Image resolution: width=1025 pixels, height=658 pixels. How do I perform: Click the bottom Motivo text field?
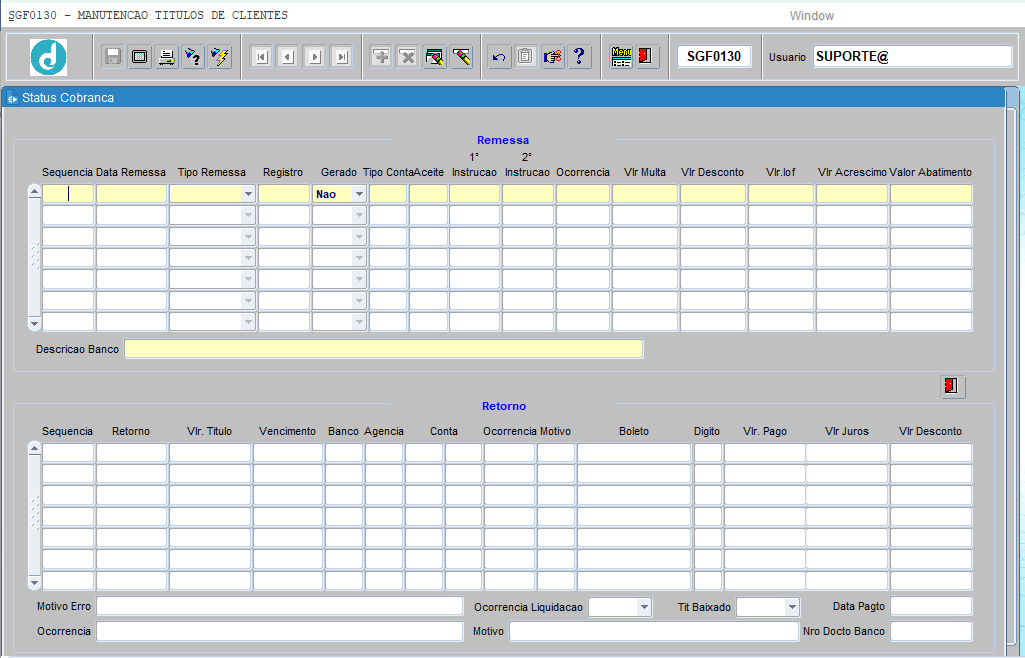click(x=654, y=631)
